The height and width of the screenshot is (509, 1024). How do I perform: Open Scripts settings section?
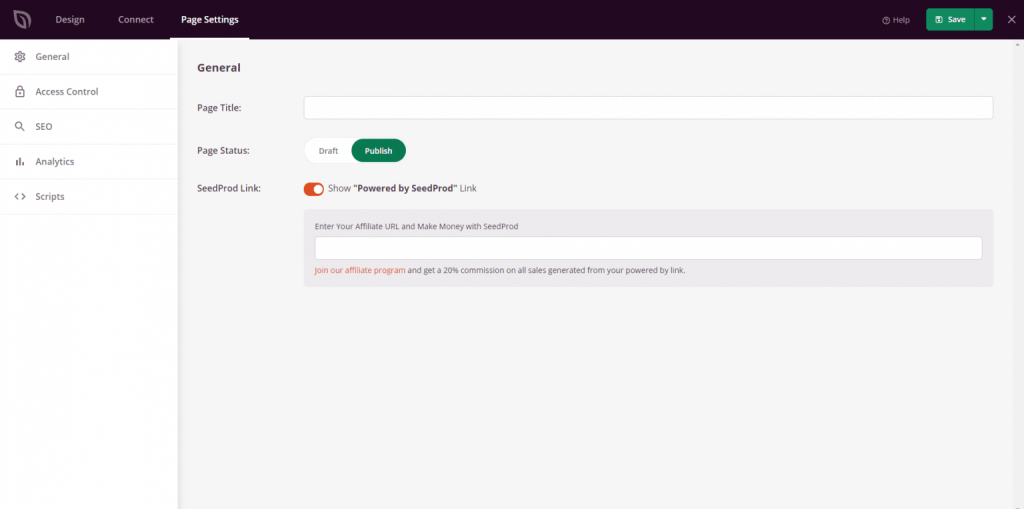click(x=89, y=197)
